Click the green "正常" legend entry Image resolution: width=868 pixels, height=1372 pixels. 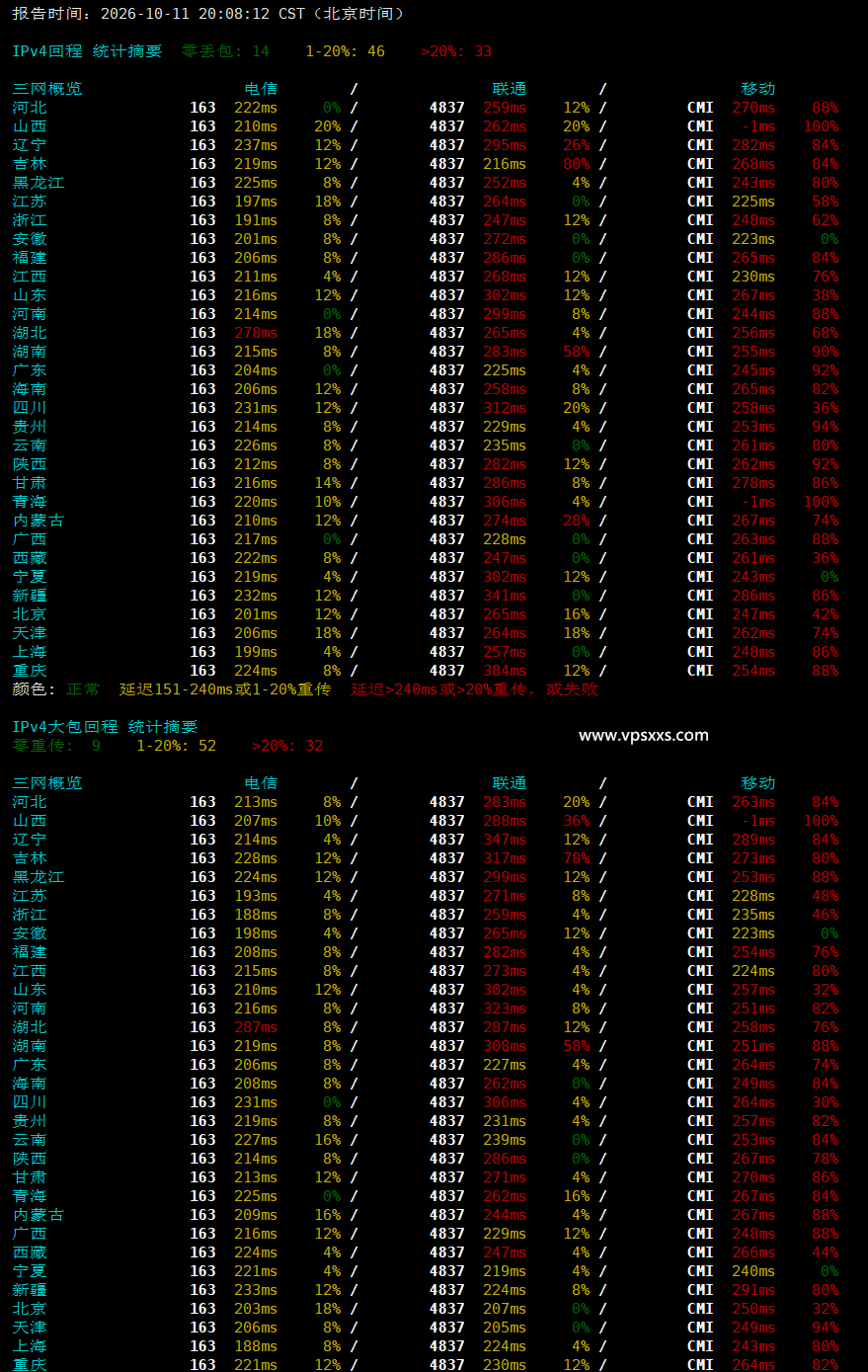coord(83,689)
